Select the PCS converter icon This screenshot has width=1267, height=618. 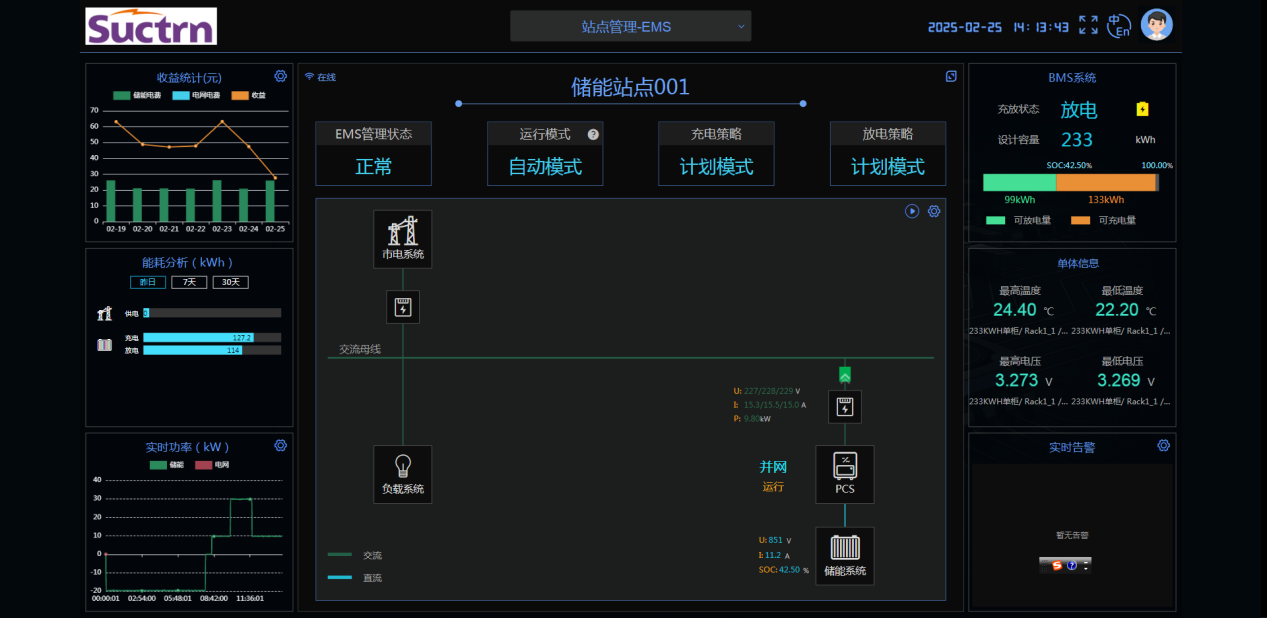(x=845, y=474)
